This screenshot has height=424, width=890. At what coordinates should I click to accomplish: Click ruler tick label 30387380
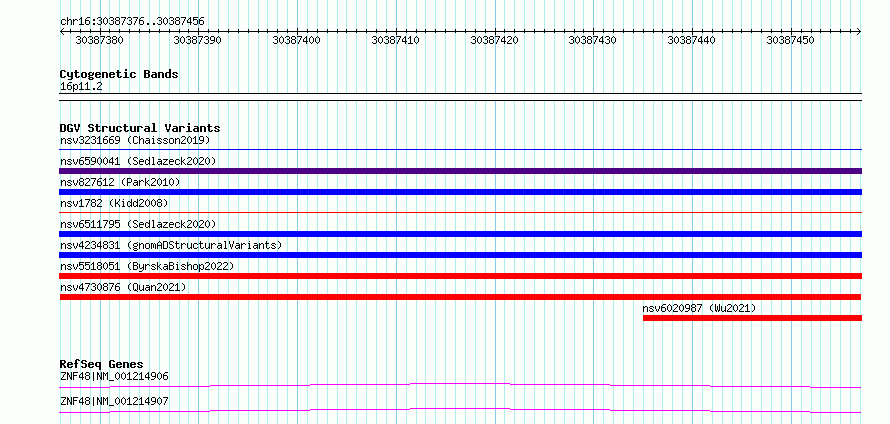(x=99, y=40)
